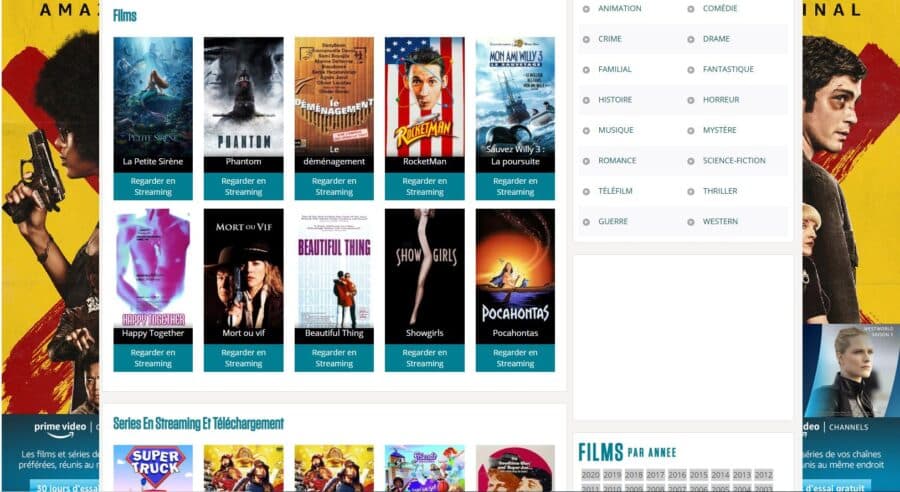Click Regarder en Streaming under Mort ou vif

tap(243, 358)
